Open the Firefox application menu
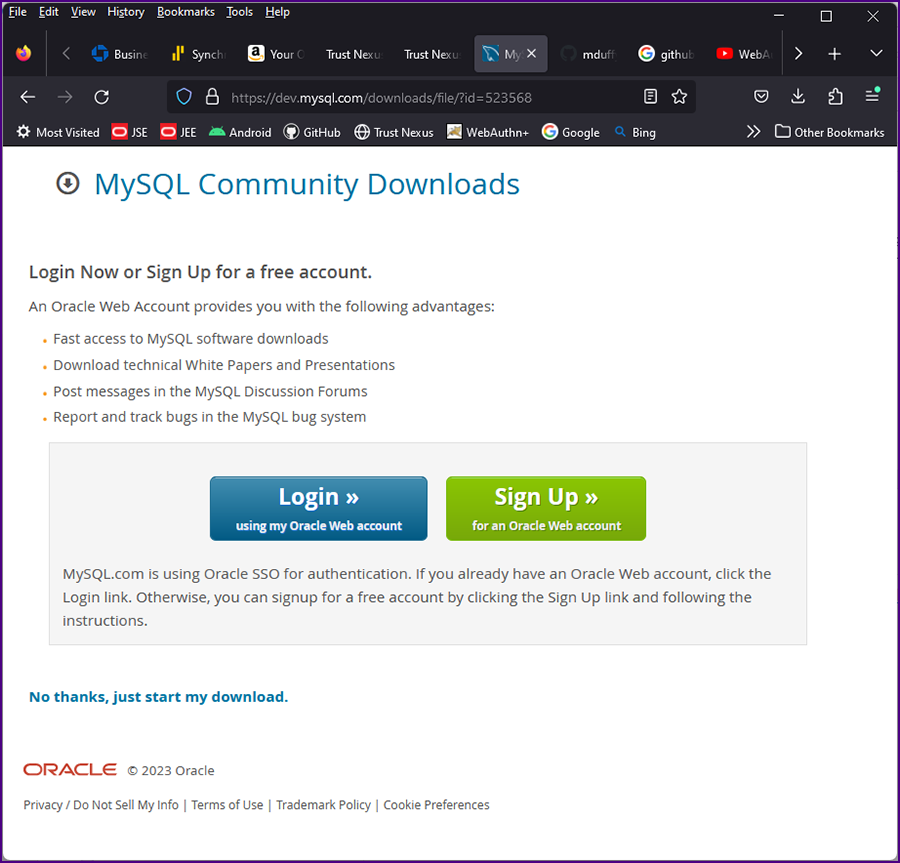 pos(872,95)
